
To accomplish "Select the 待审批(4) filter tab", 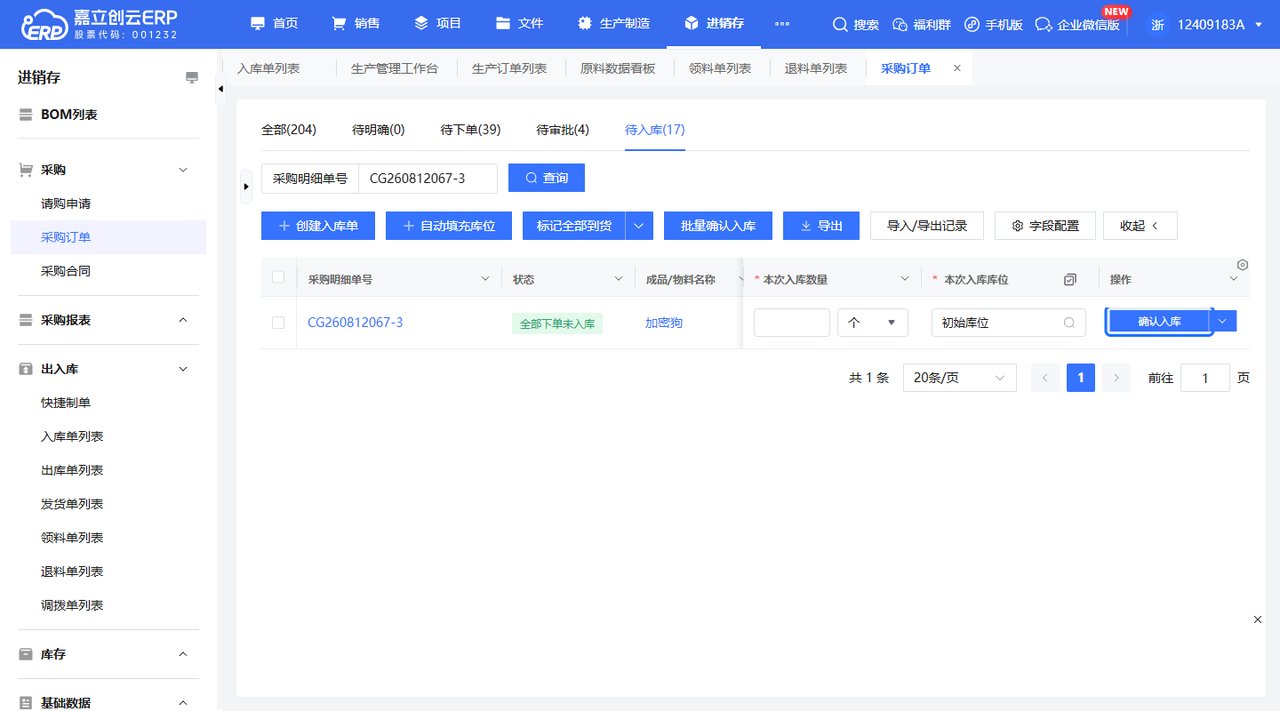I will pos(563,130).
